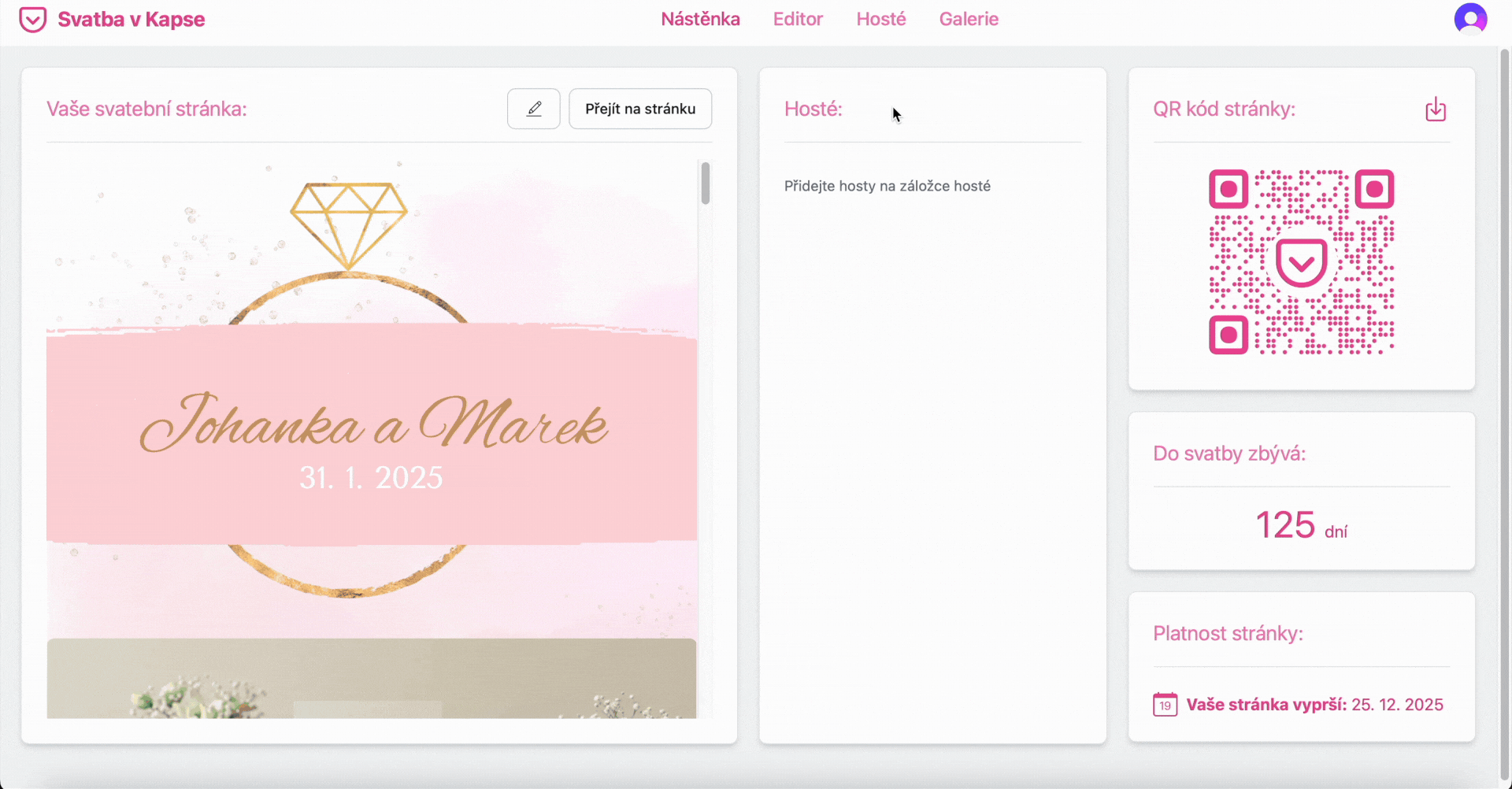Open the user profile avatar menu
This screenshot has height=789, width=1512.
tap(1469, 19)
